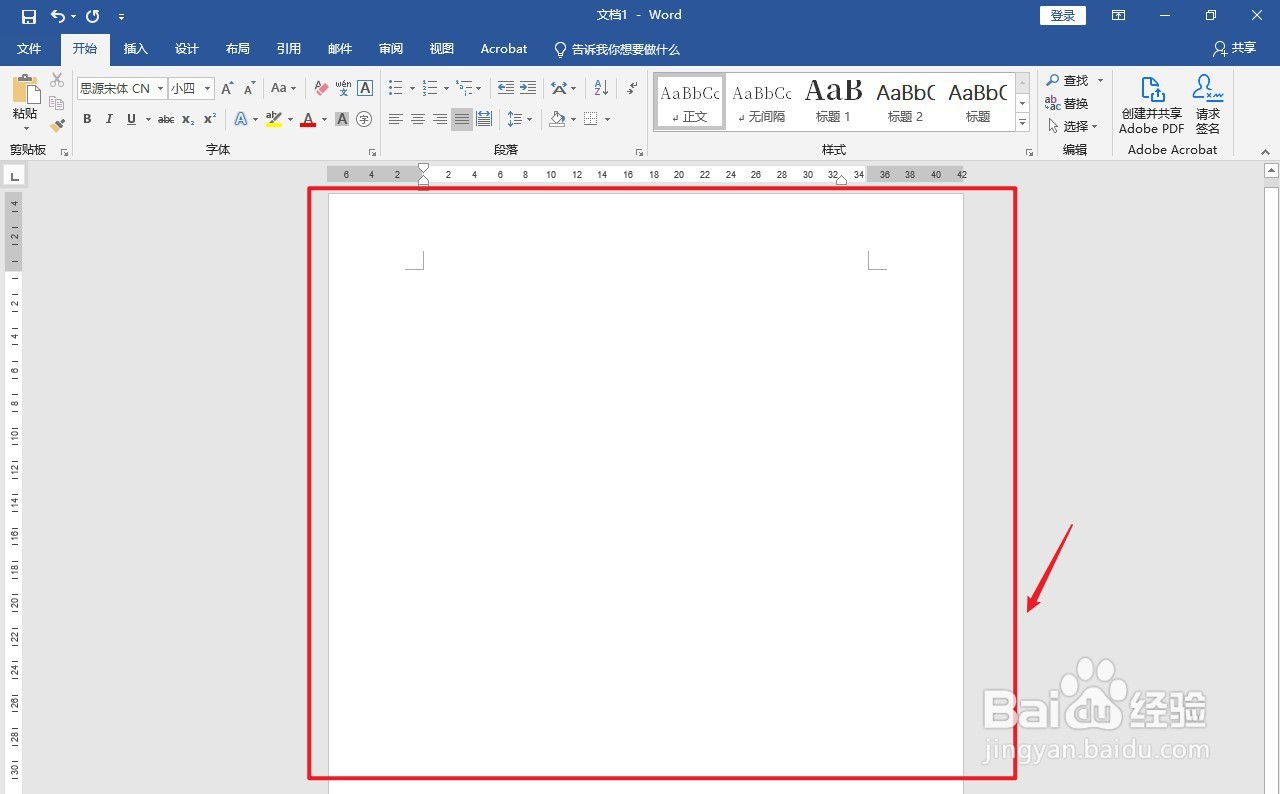Expand the styles gallery More arrow
The width and height of the screenshot is (1280, 794).
click(x=1022, y=122)
